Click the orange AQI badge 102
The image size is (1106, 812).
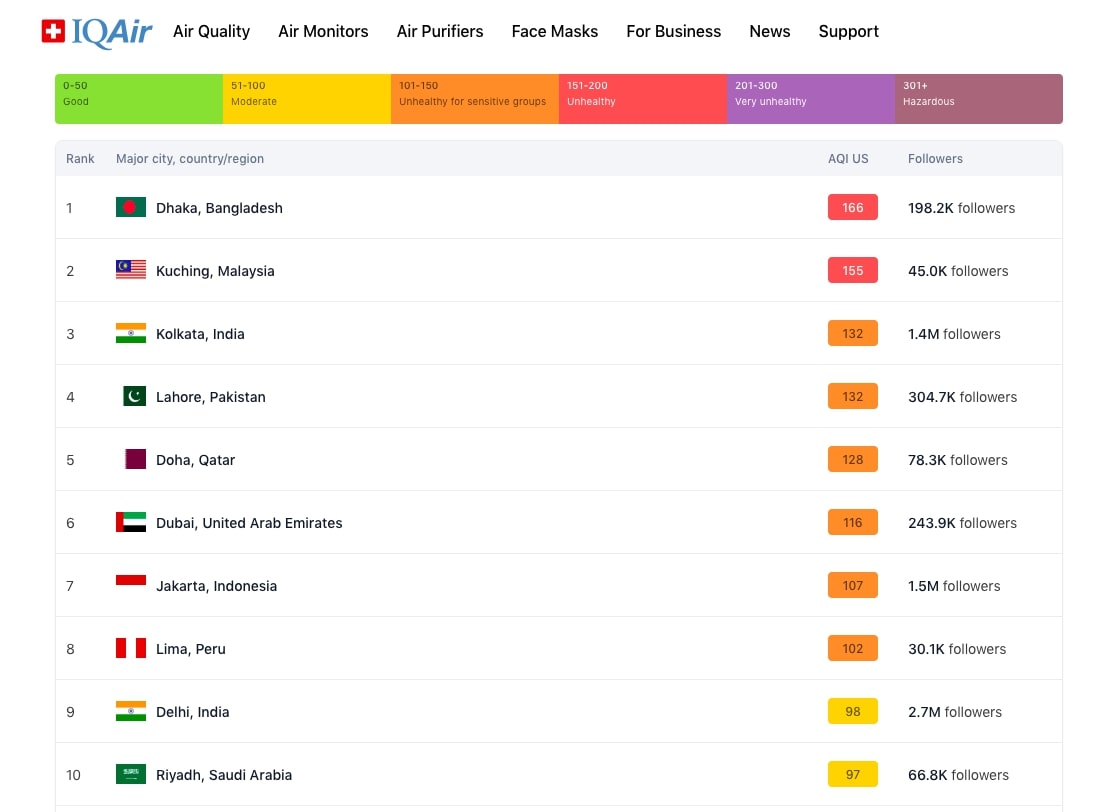[853, 648]
